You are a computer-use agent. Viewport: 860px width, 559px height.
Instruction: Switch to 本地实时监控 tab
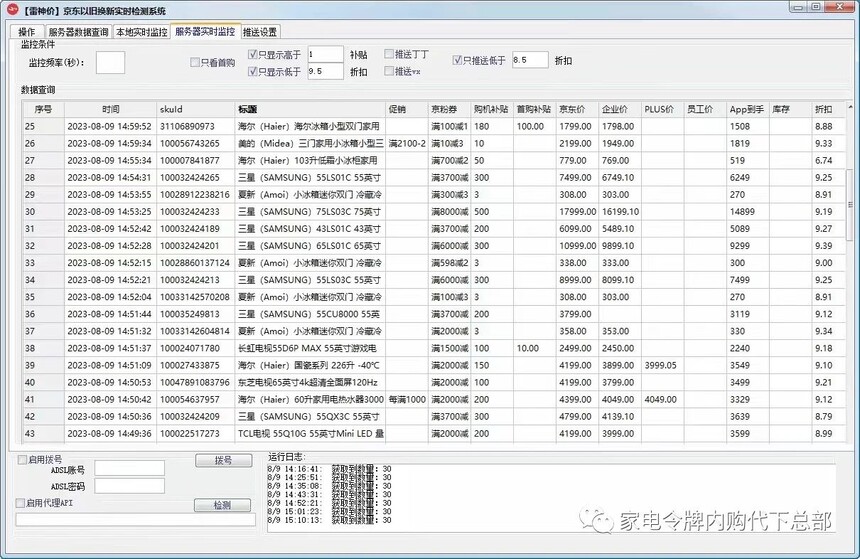click(142, 32)
